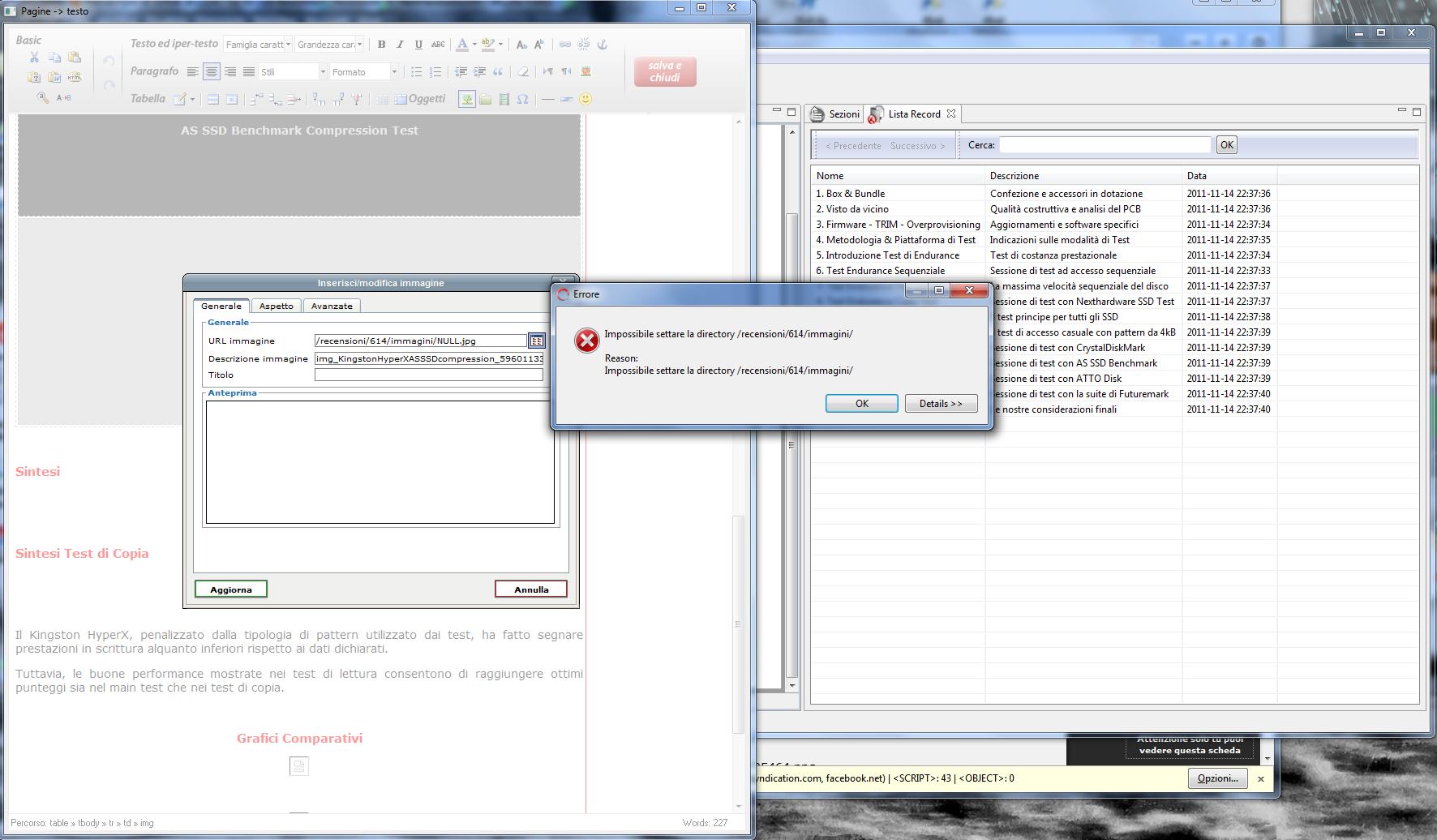Image resolution: width=1437 pixels, height=840 pixels.
Task: Open the Find magnifier icon
Action: pos(43,97)
